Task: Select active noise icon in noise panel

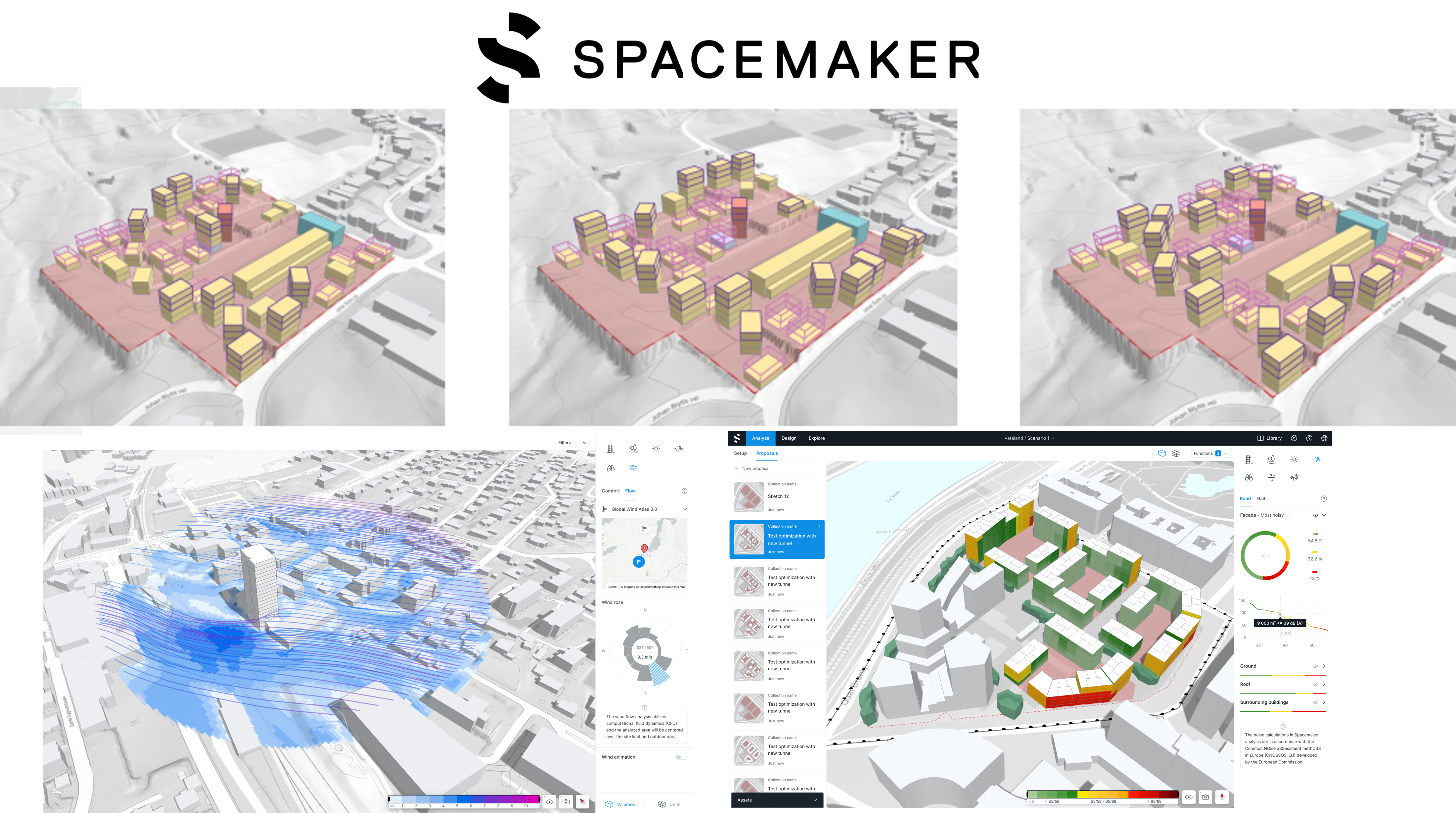Action: pos(1316,460)
